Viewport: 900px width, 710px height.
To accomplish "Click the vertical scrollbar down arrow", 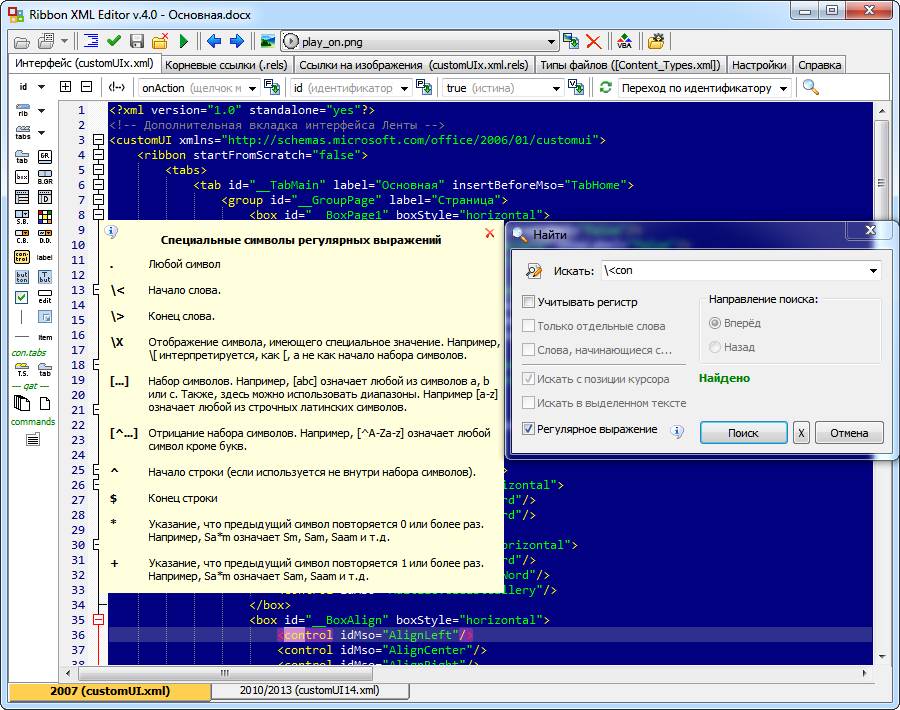I will tap(881, 657).
